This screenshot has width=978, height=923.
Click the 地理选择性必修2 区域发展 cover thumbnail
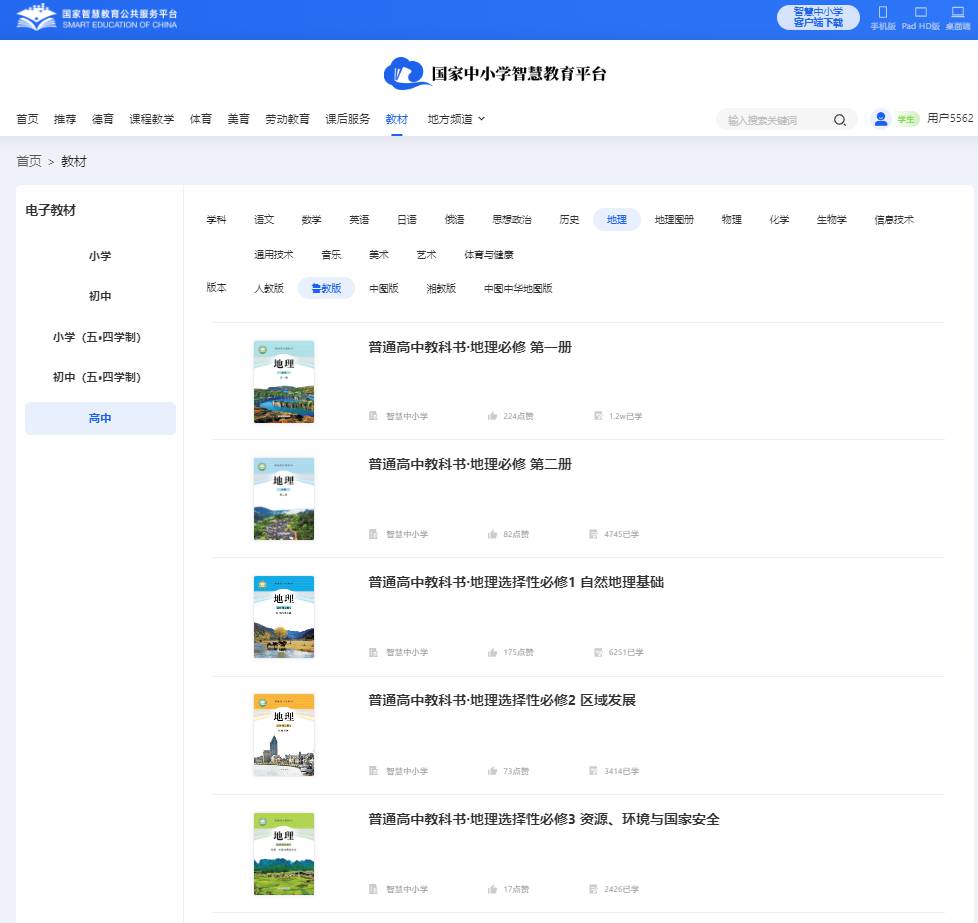click(284, 735)
